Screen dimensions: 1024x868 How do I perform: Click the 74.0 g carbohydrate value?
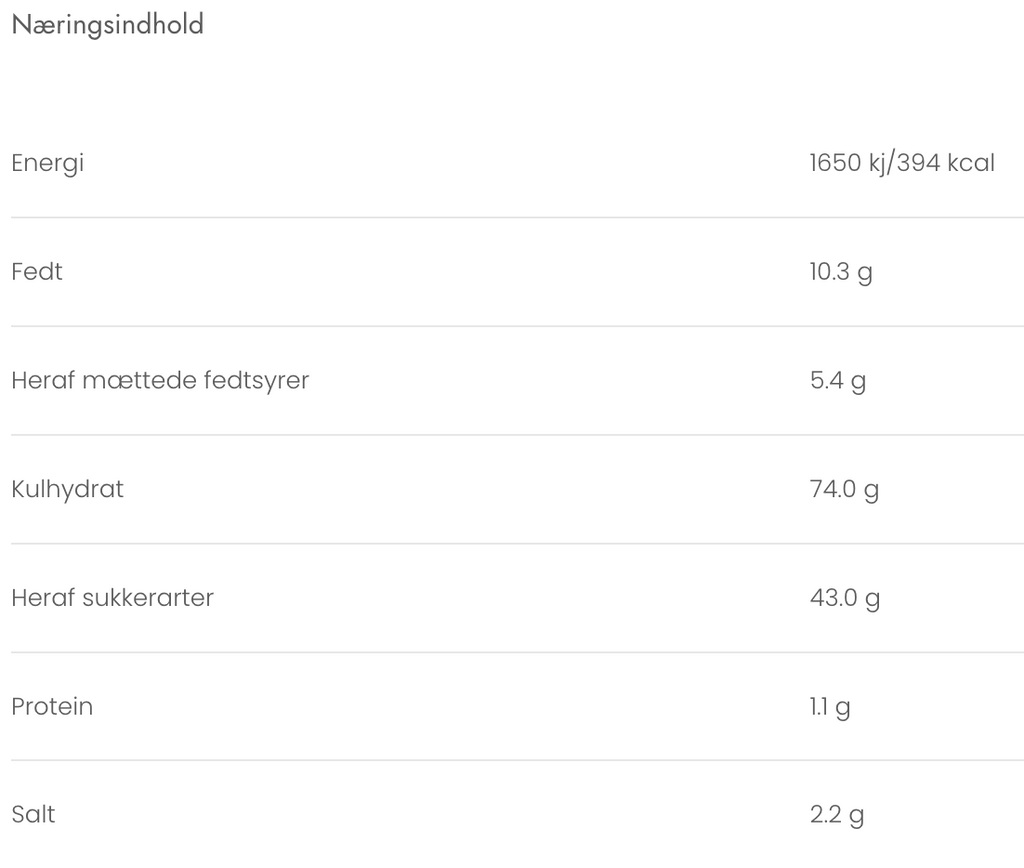(844, 490)
